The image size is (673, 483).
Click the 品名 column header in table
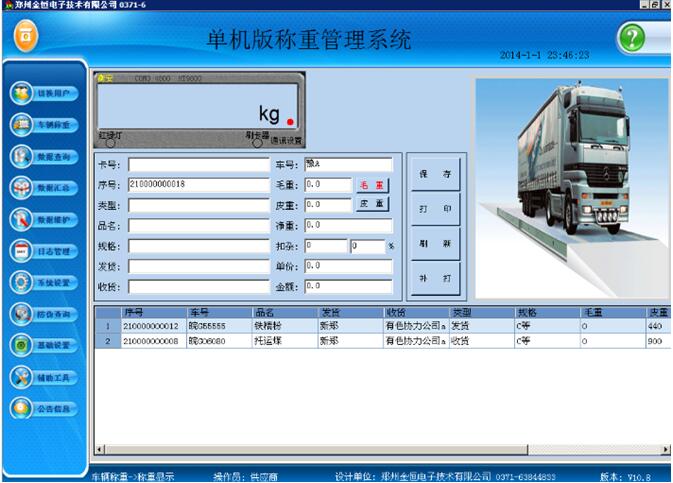[x=285, y=312]
